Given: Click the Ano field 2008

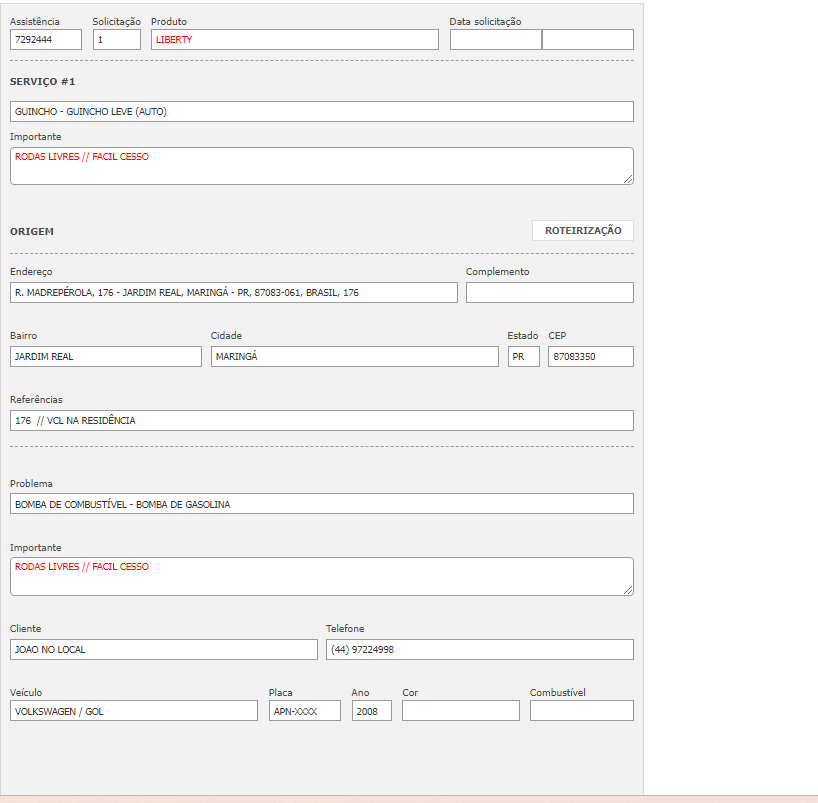Looking at the screenshot, I should click(x=371, y=711).
